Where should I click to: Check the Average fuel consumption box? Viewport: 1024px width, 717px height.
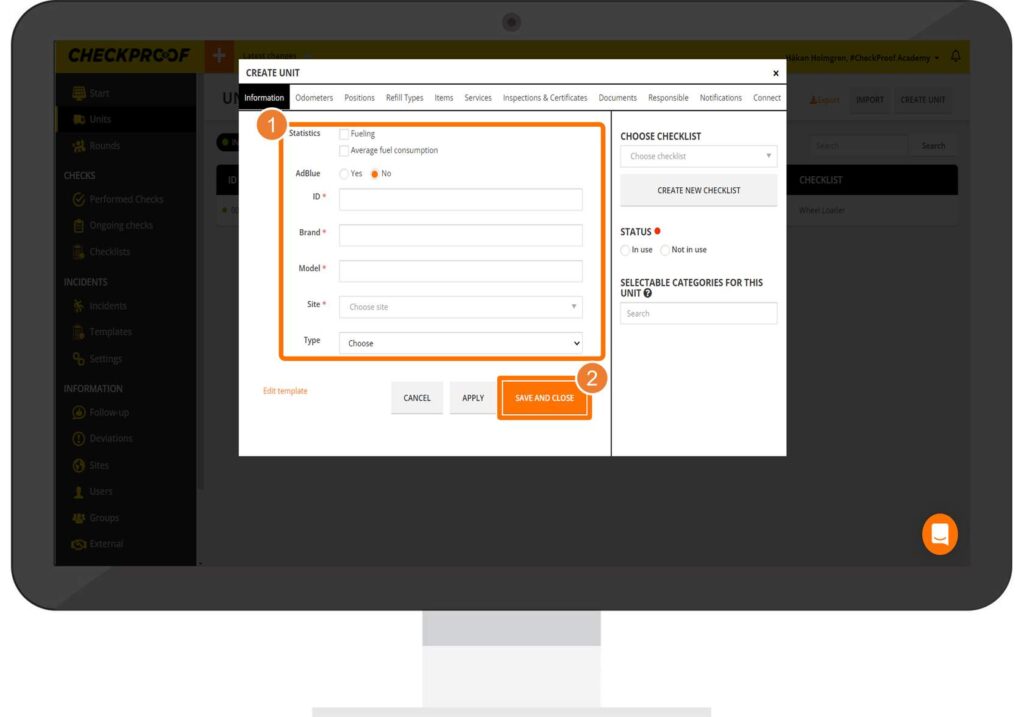(344, 151)
